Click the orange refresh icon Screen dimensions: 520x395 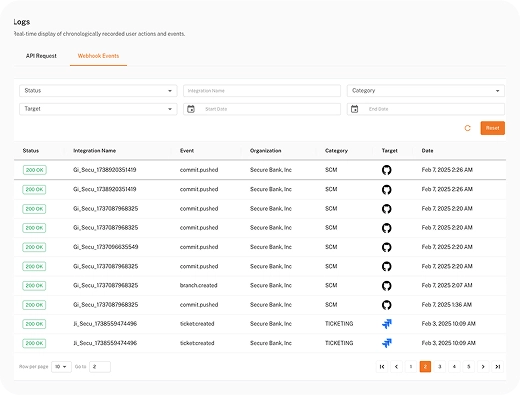(x=467, y=128)
